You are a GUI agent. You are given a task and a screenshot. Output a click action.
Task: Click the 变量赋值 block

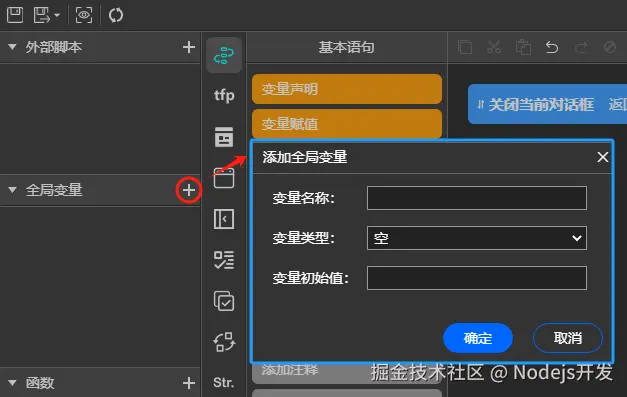pos(347,124)
